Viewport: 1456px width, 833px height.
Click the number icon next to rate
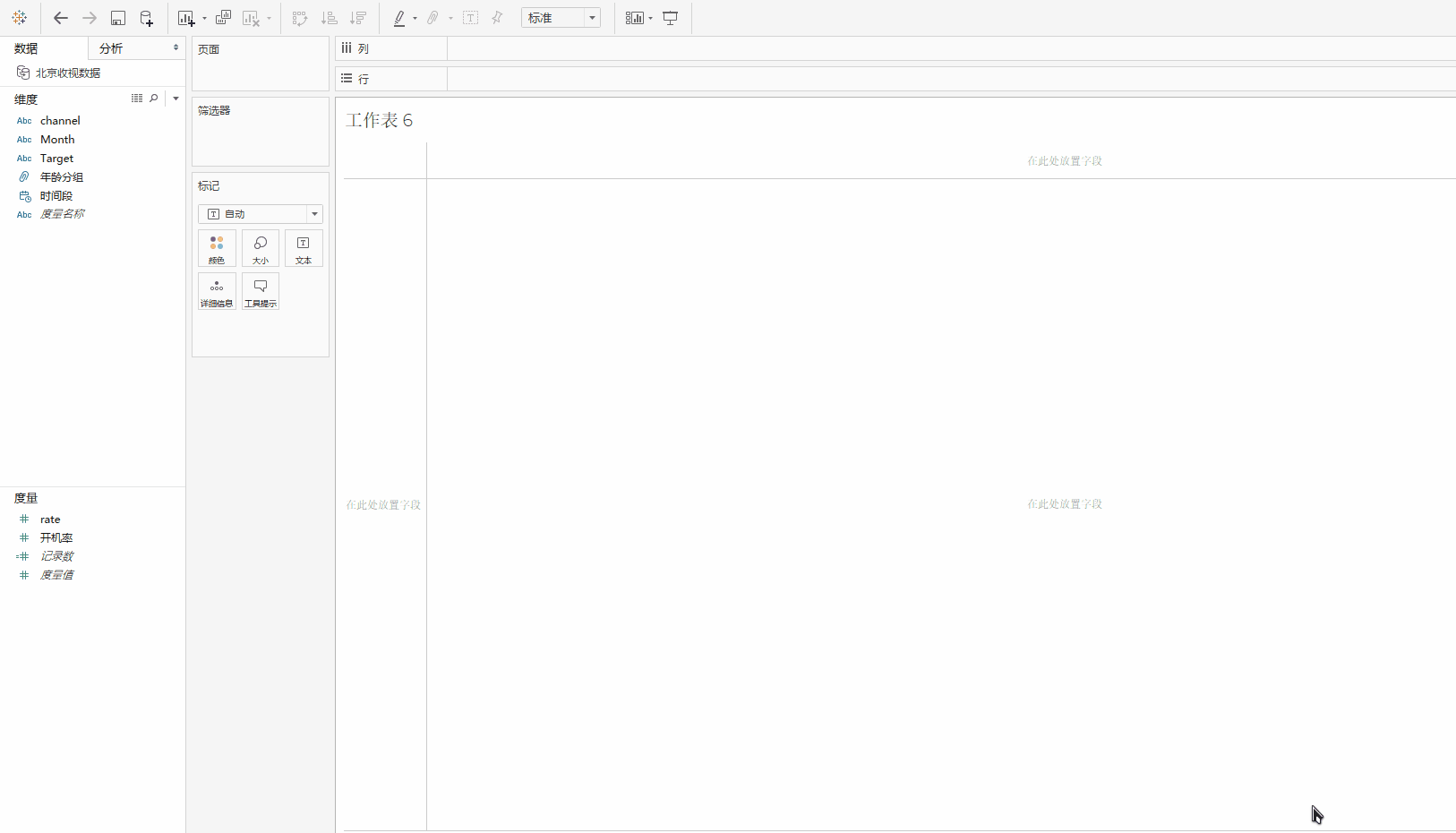pos(24,519)
